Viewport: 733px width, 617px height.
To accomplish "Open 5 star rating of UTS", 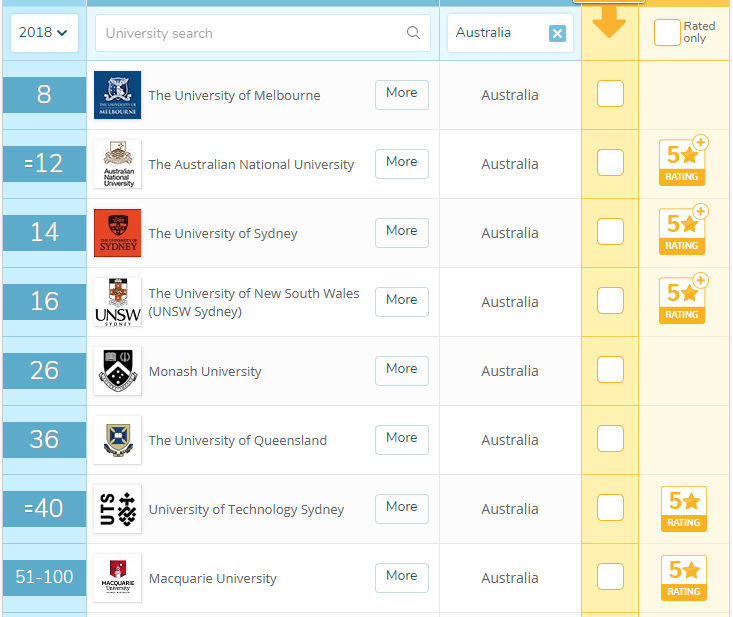I will pos(683,509).
